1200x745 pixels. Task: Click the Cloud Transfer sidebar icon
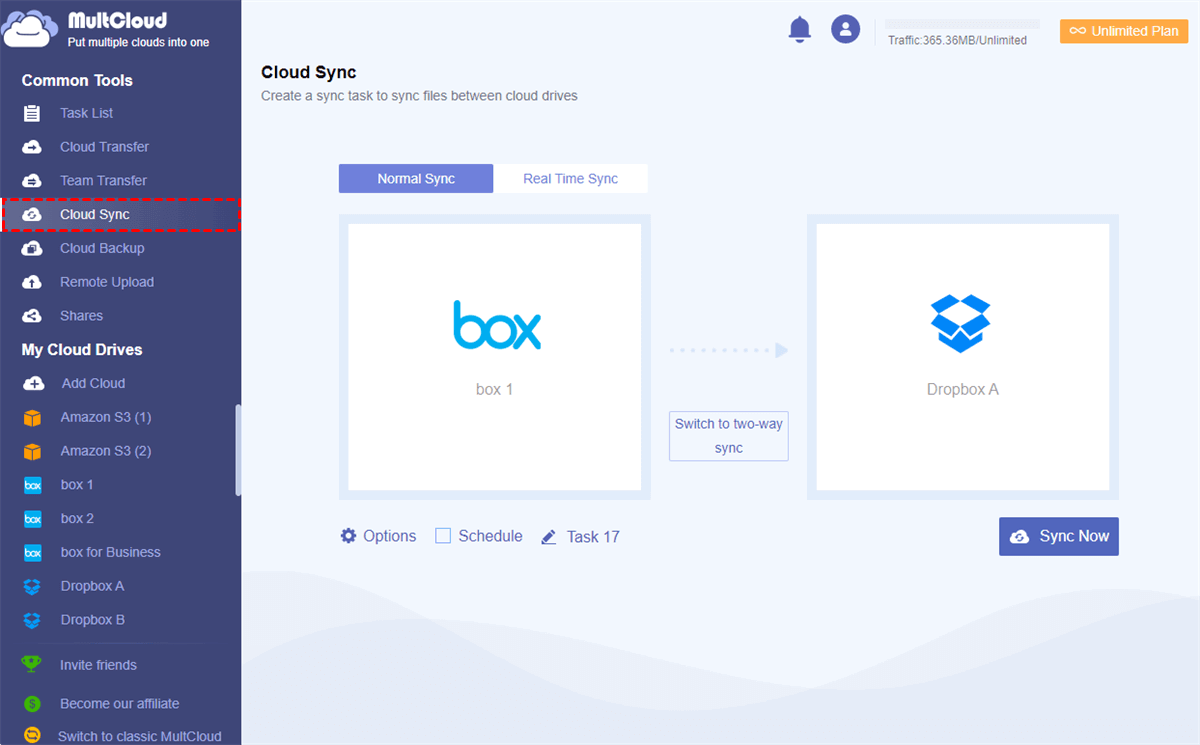[x=32, y=147]
